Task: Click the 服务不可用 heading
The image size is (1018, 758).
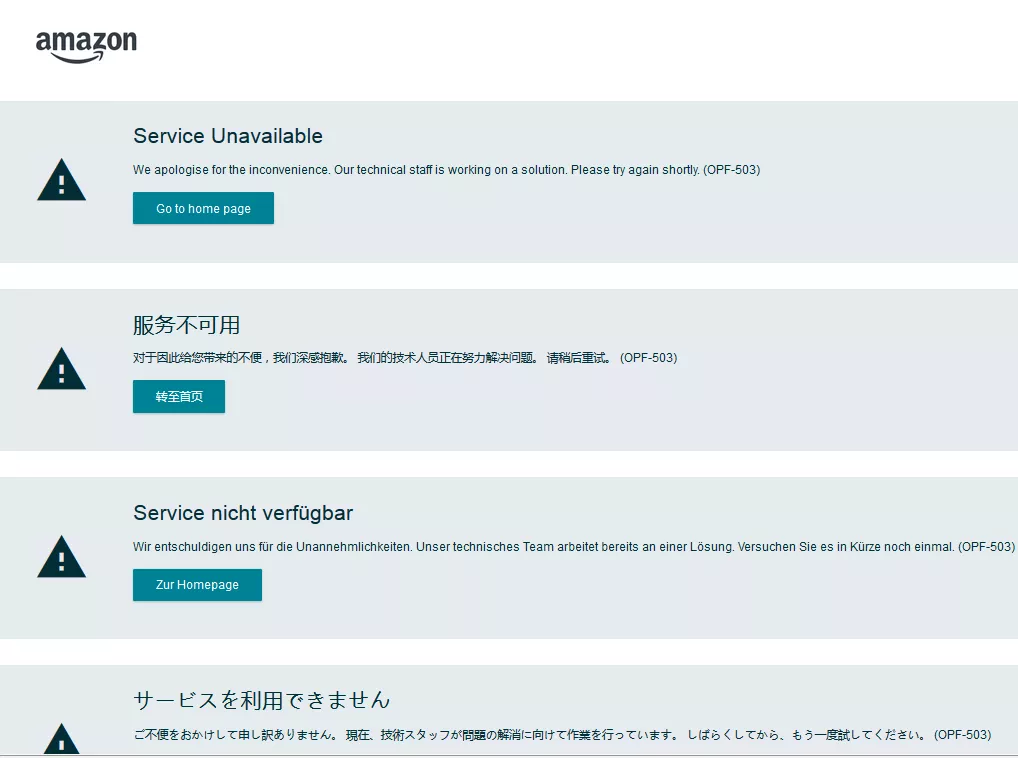Action: (x=187, y=324)
